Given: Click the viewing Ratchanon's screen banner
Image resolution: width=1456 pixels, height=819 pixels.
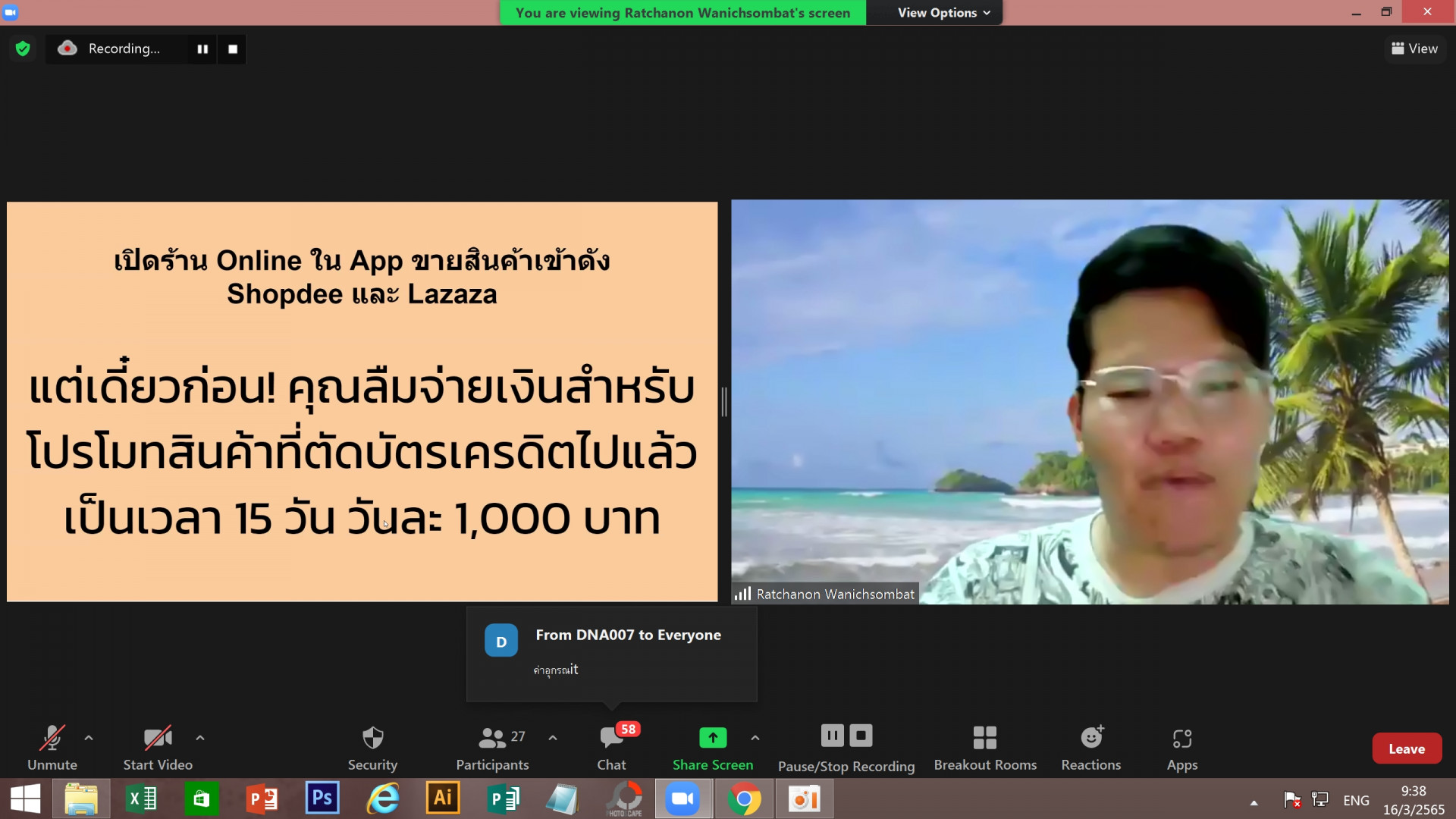Looking at the screenshot, I should click(682, 13).
